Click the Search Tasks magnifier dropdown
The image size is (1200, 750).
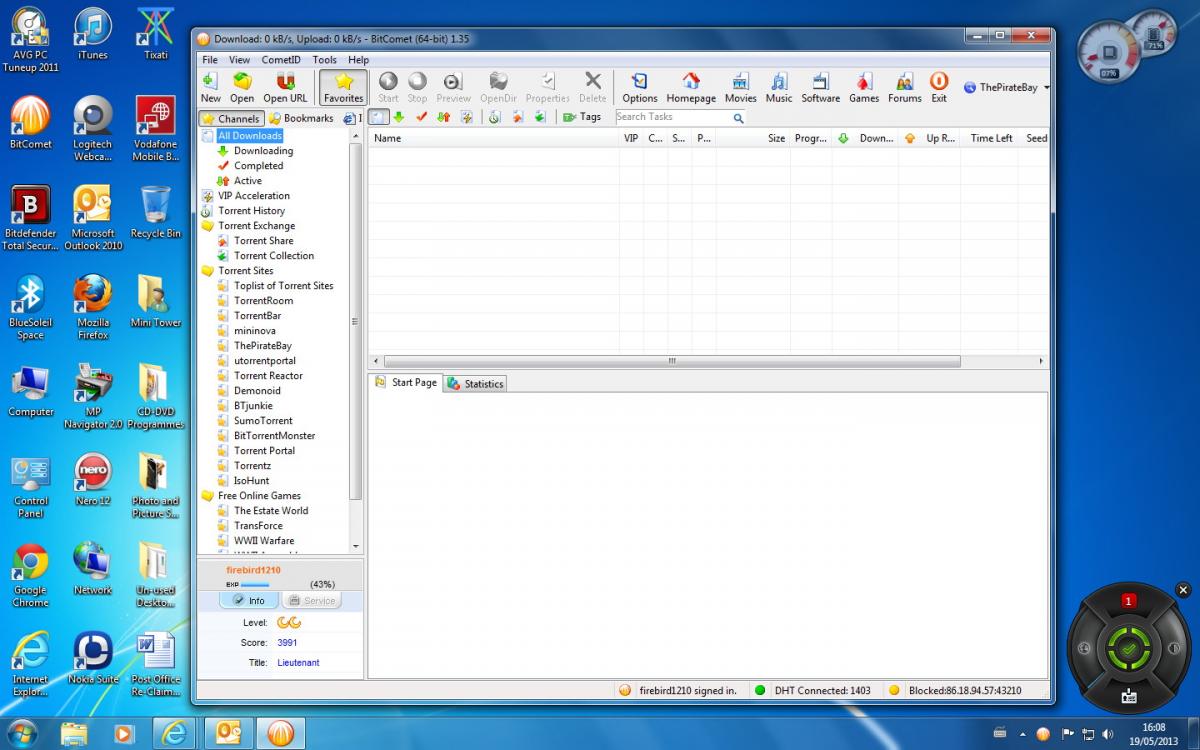point(739,118)
